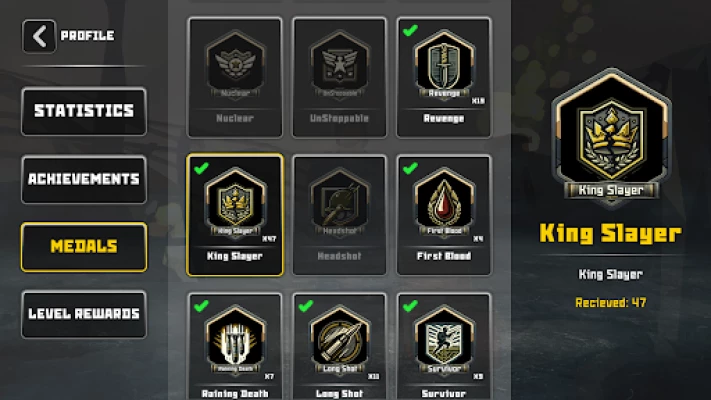Open the Statistics tab
The image size is (711, 400).
(x=84, y=111)
